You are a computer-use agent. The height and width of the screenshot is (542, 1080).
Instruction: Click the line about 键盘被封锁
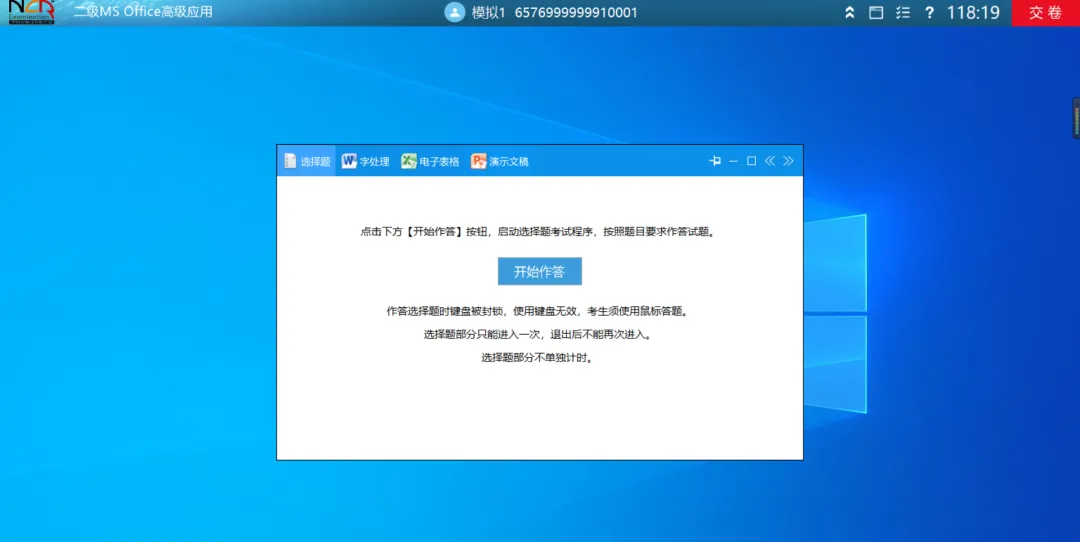click(x=538, y=311)
